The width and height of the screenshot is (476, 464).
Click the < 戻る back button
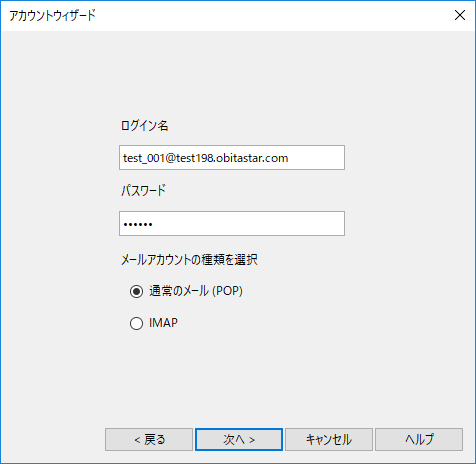(x=149, y=440)
